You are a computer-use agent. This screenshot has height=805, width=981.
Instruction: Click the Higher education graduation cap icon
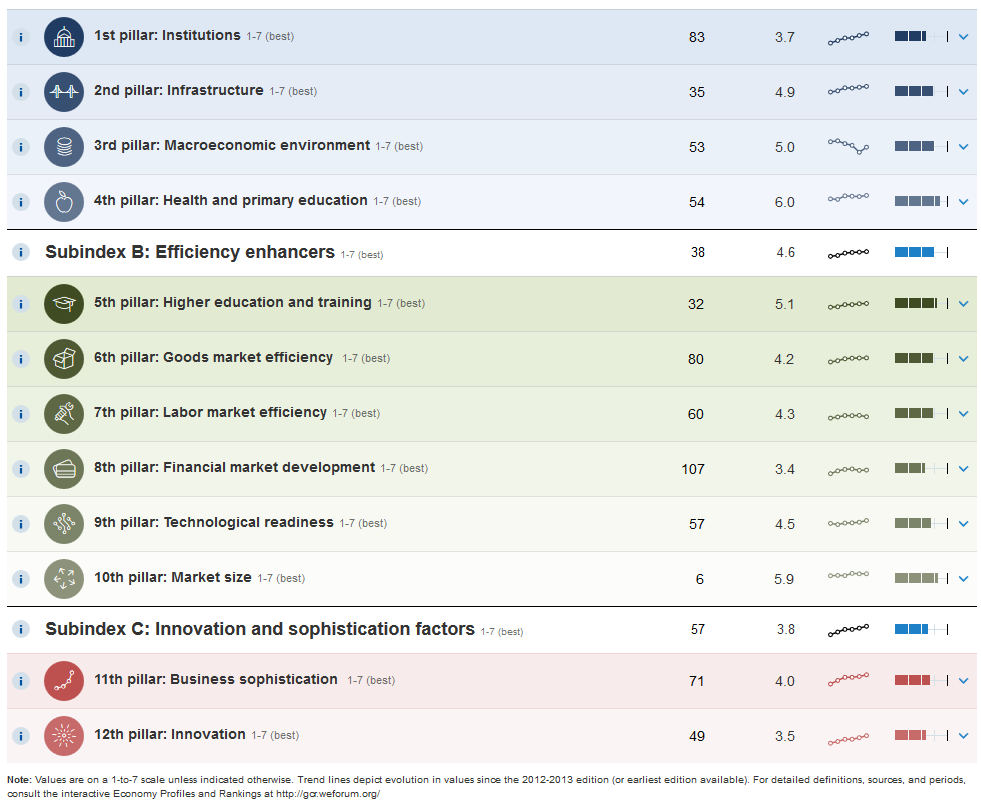64,304
